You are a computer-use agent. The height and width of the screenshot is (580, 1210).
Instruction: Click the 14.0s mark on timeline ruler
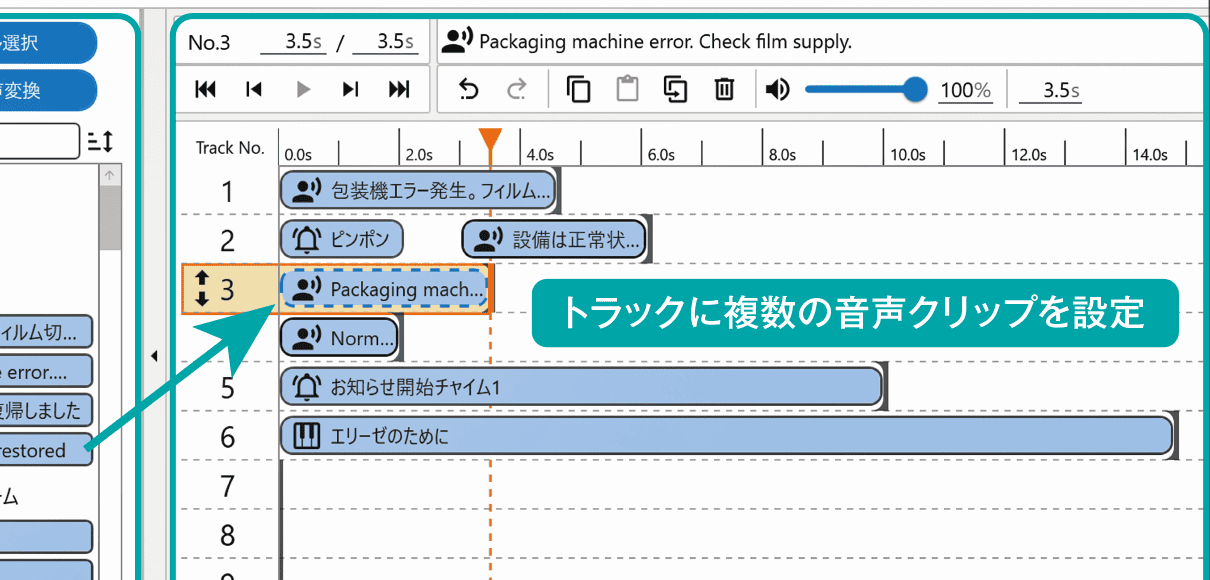point(1150,155)
